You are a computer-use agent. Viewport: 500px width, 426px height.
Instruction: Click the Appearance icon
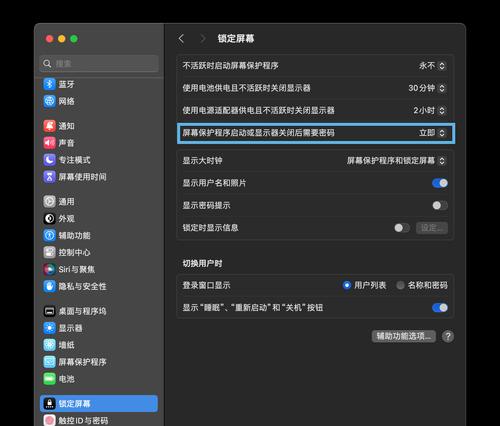49,219
